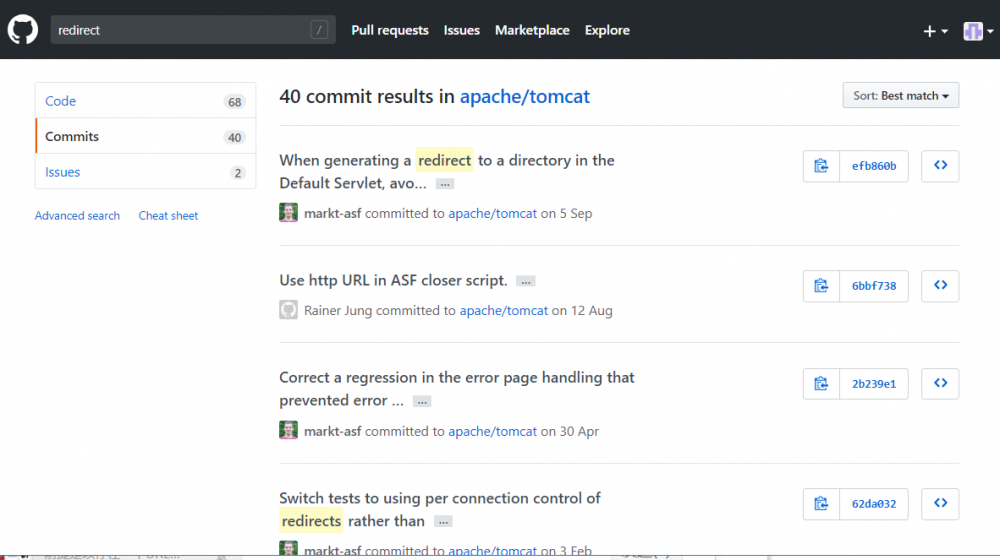
Task: Switch to the Issues results tab
Action: pyautogui.click(x=63, y=172)
